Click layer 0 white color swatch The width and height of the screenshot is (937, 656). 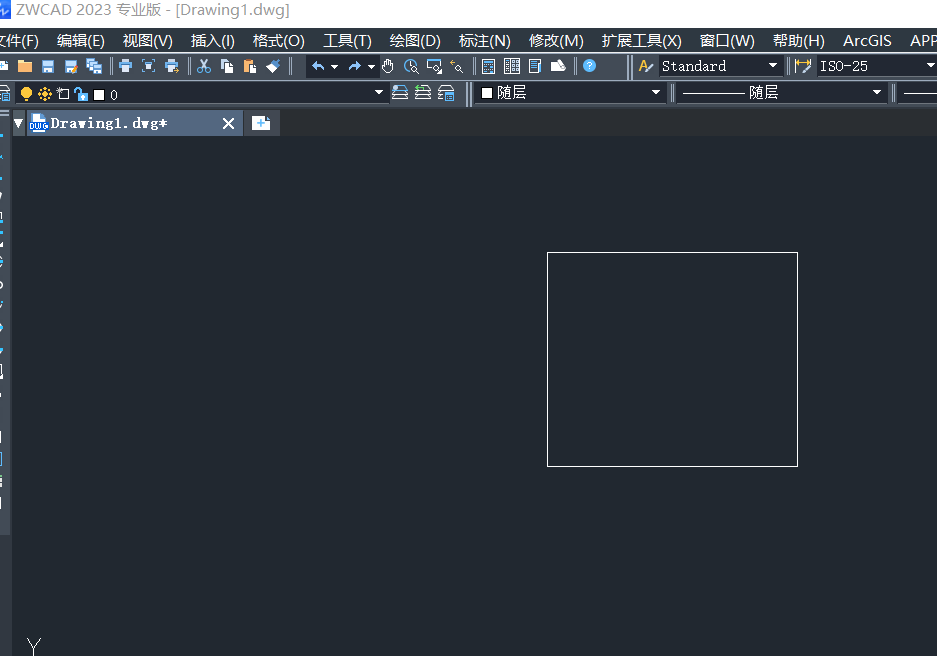click(x=99, y=94)
